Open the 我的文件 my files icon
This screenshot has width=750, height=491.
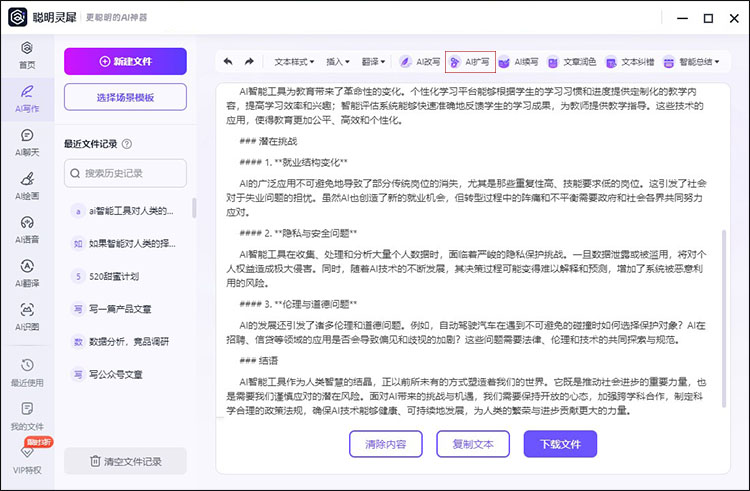[x=27, y=409]
